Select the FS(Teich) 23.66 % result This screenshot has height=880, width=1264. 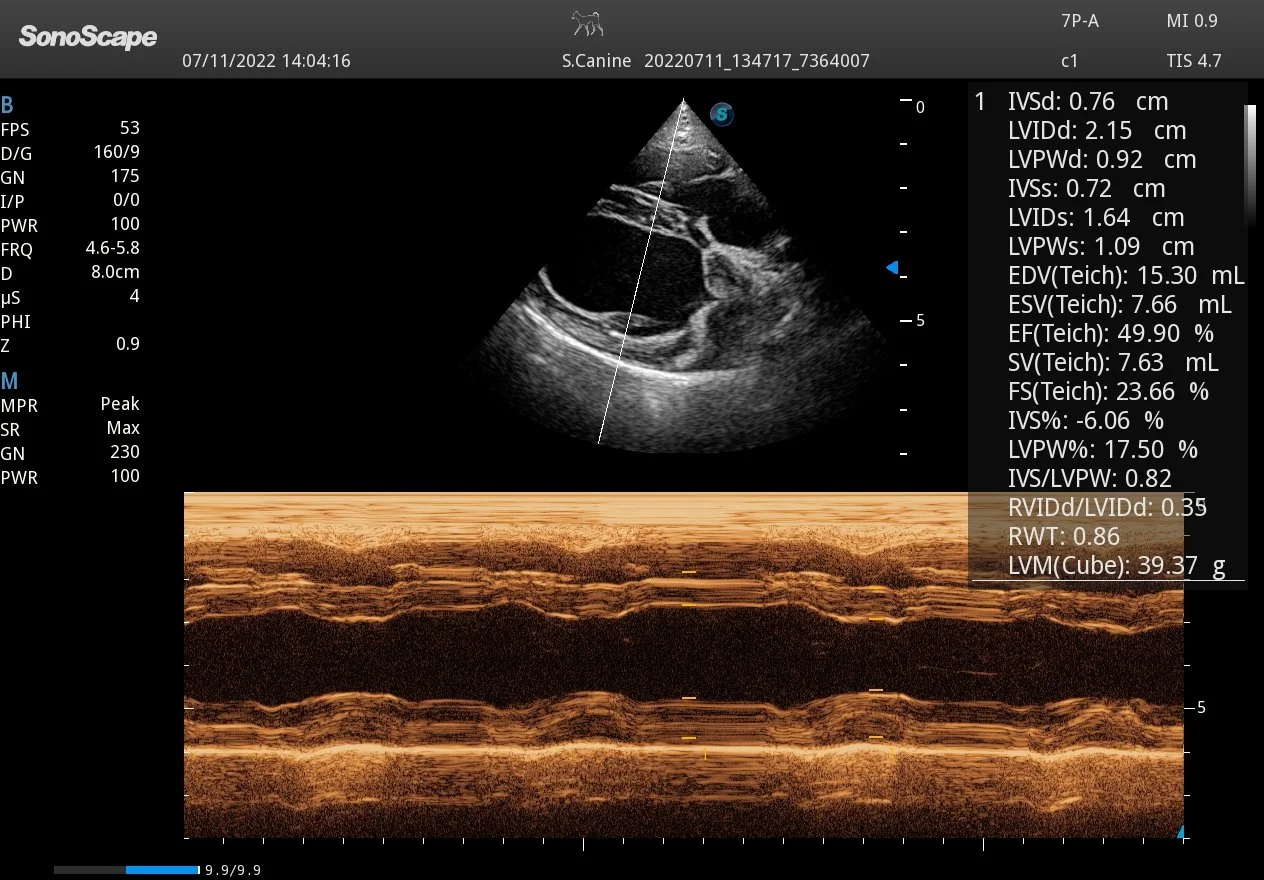(x=1108, y=392)
